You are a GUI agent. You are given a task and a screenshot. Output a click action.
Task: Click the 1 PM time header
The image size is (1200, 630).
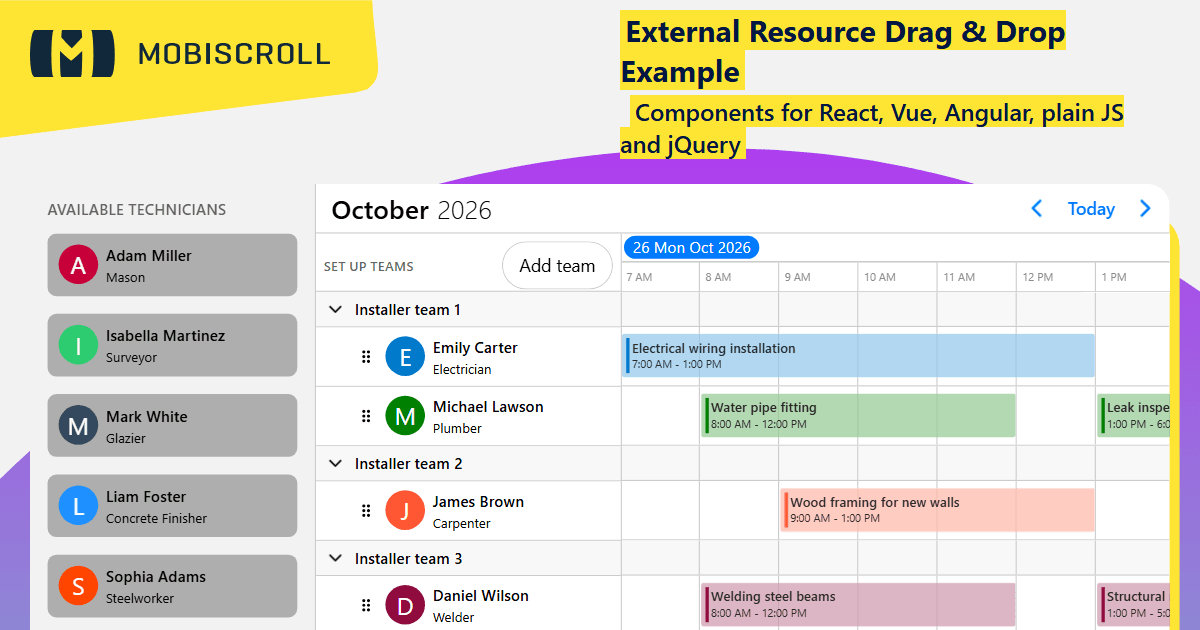point(1114,277)
